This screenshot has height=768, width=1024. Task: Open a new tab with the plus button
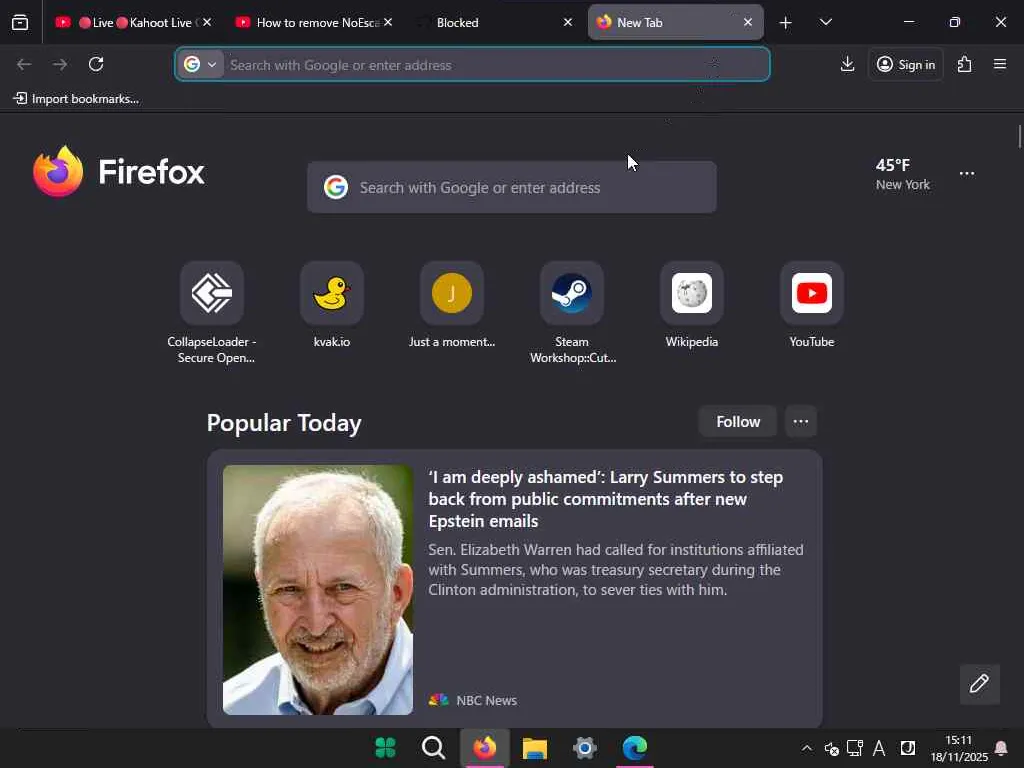[786, 23]
